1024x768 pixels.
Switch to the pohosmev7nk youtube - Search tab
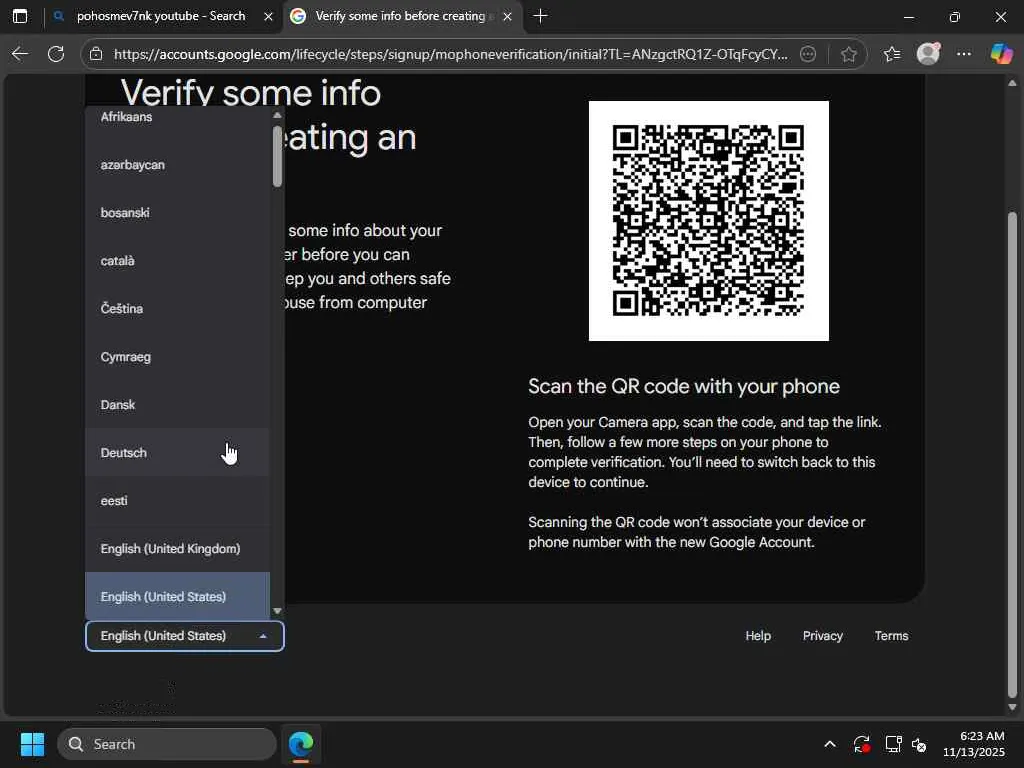click(x=161, y=16)
